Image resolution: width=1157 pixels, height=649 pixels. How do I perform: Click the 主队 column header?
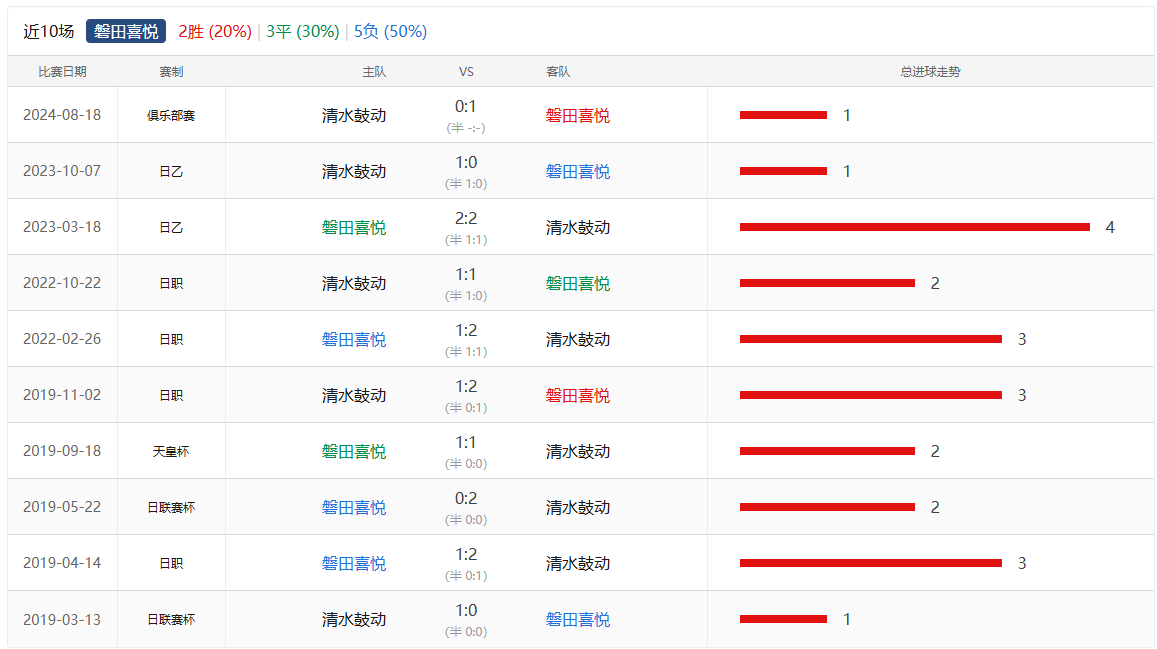pos(374,72)
